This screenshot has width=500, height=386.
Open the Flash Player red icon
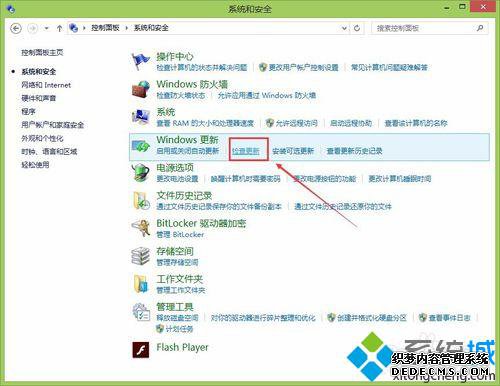coord(140,350)
